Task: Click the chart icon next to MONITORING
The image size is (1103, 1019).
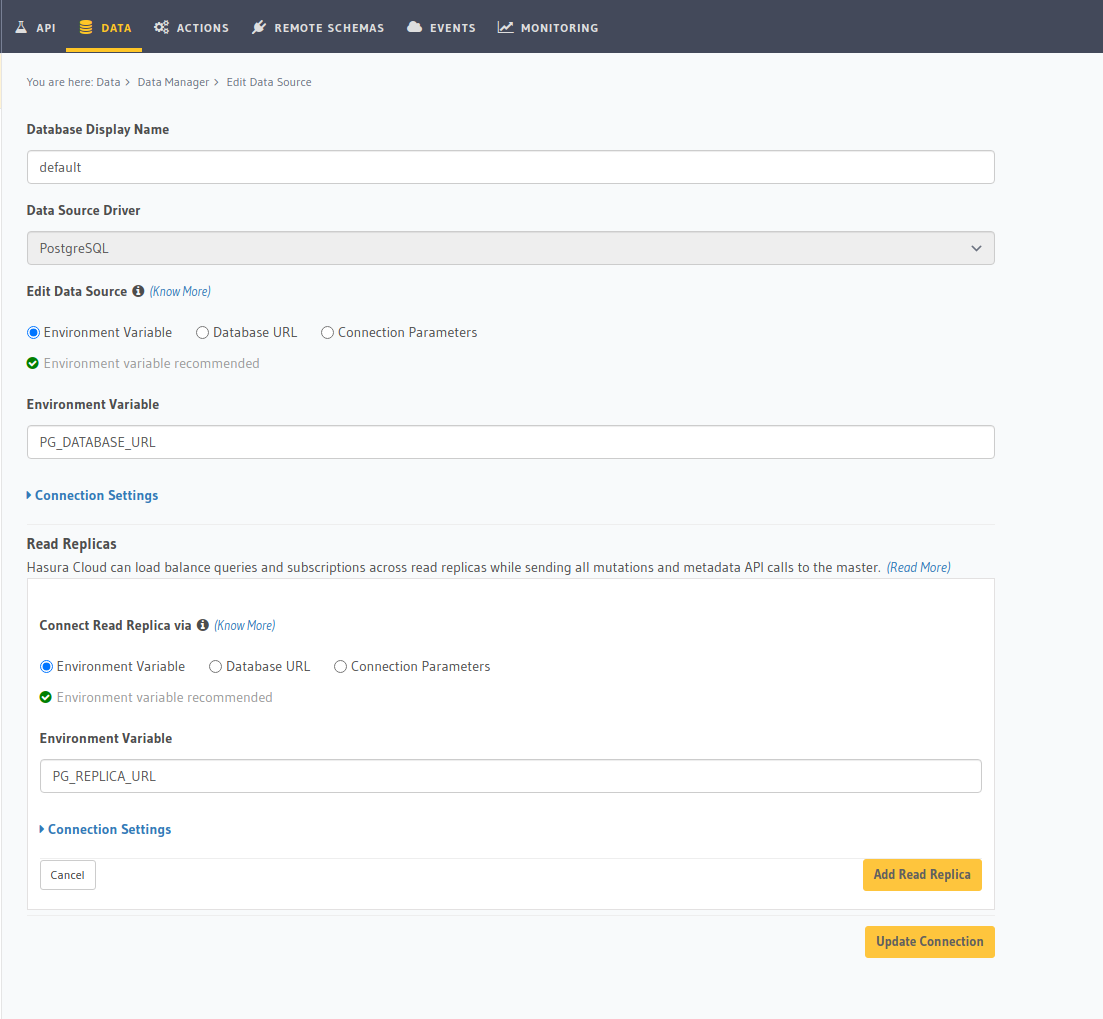Action: [505, 27]
